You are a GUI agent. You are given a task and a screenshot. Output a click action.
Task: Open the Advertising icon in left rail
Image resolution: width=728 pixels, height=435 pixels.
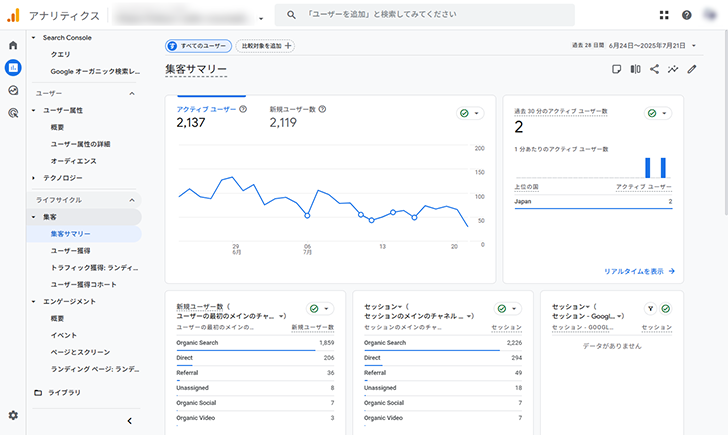(13, 112)
